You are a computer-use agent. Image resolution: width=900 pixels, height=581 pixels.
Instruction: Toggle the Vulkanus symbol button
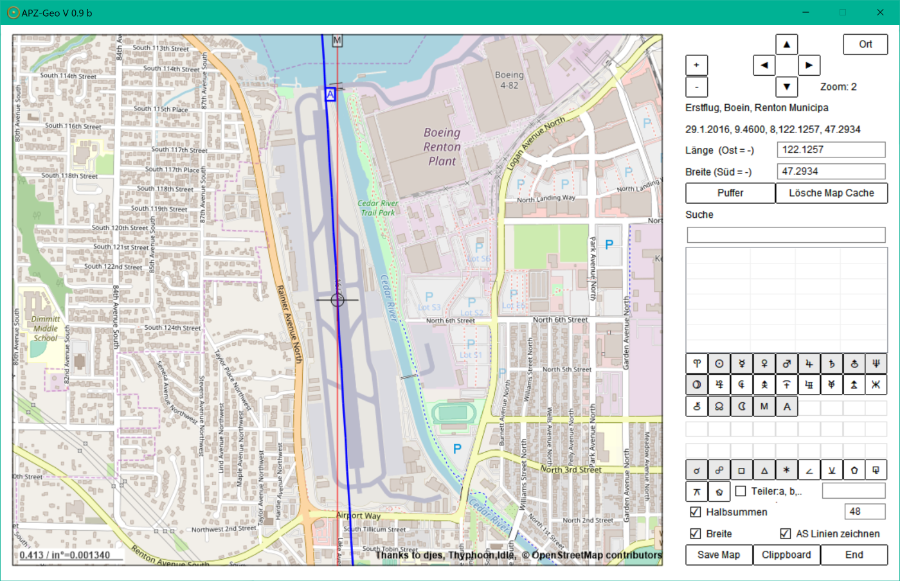(854, 385)
